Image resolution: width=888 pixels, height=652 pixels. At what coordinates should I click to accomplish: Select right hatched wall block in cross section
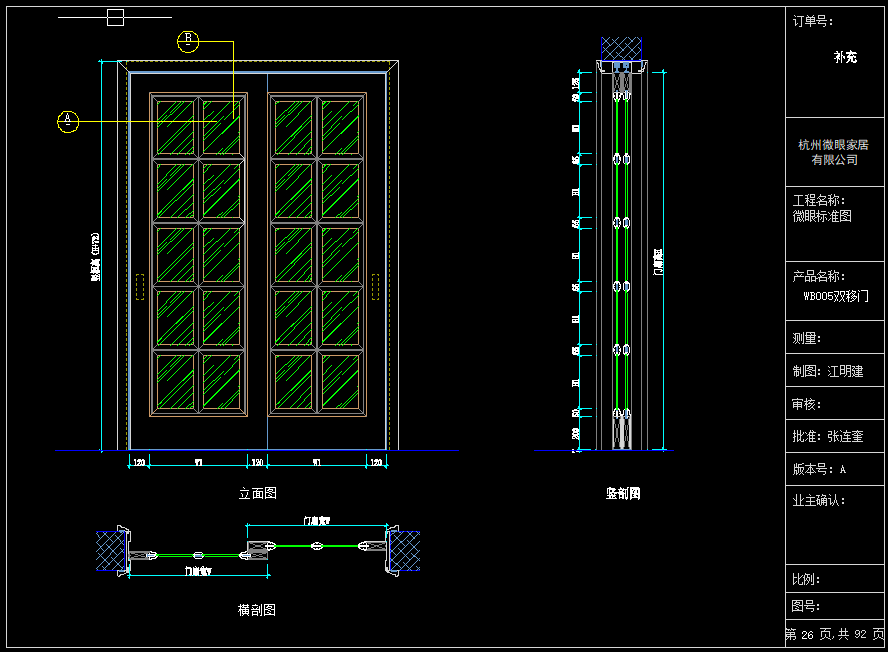tap(407, 549)
